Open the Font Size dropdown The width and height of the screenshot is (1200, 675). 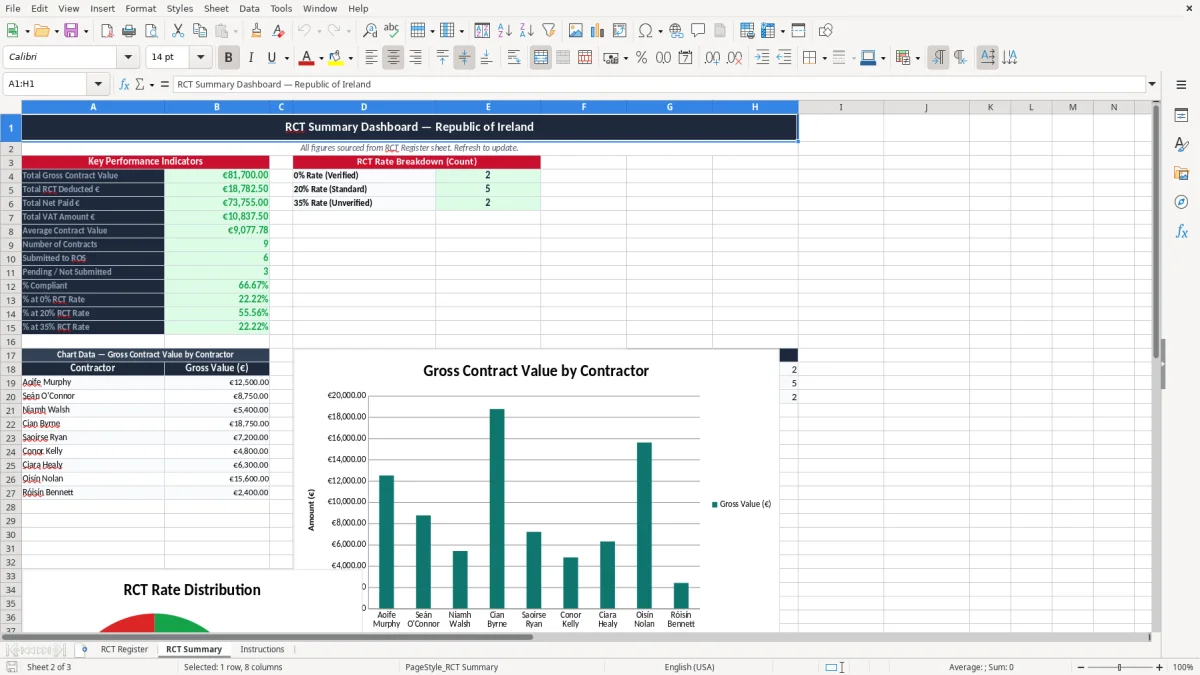pos(201,58)
